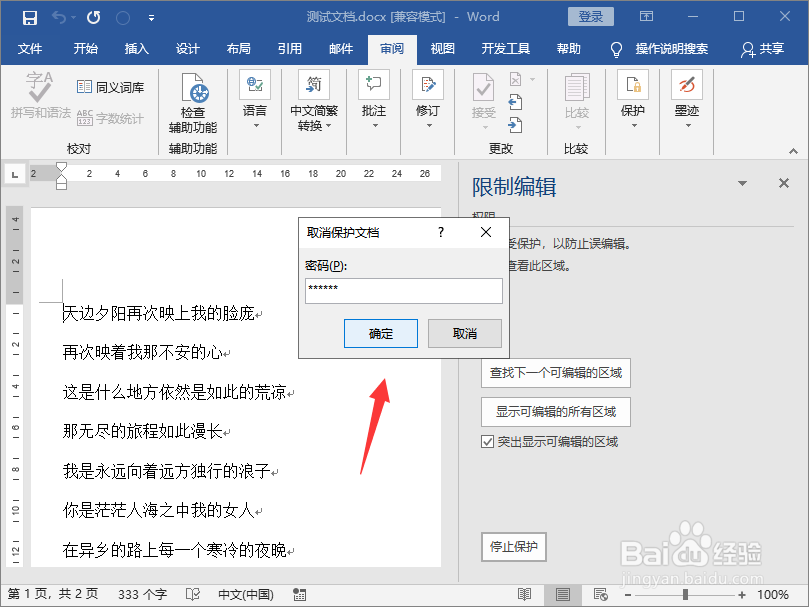Open the thesaurus (同义词库) tool
Viewport: 809px width, 607px height.
[x=111, y=89]
